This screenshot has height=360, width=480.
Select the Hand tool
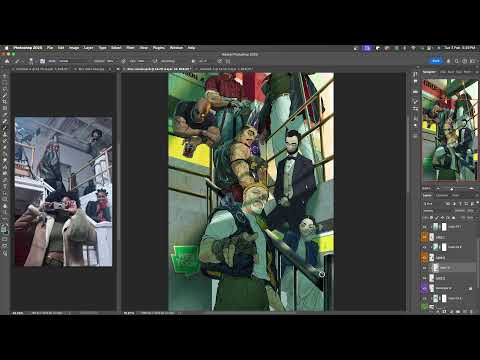tap(5, 205)
